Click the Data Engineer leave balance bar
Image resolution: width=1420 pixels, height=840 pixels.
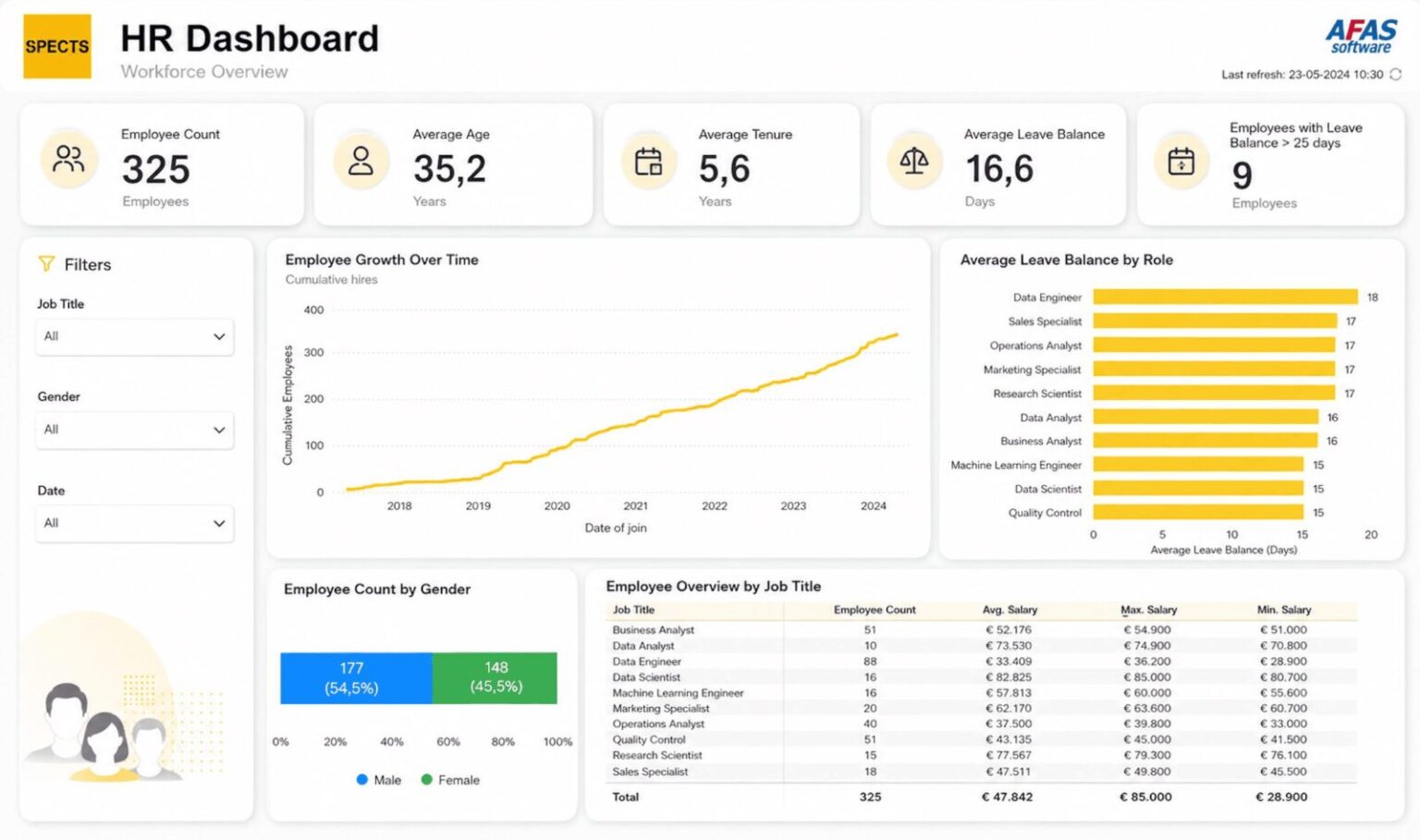click(1225, 297)
